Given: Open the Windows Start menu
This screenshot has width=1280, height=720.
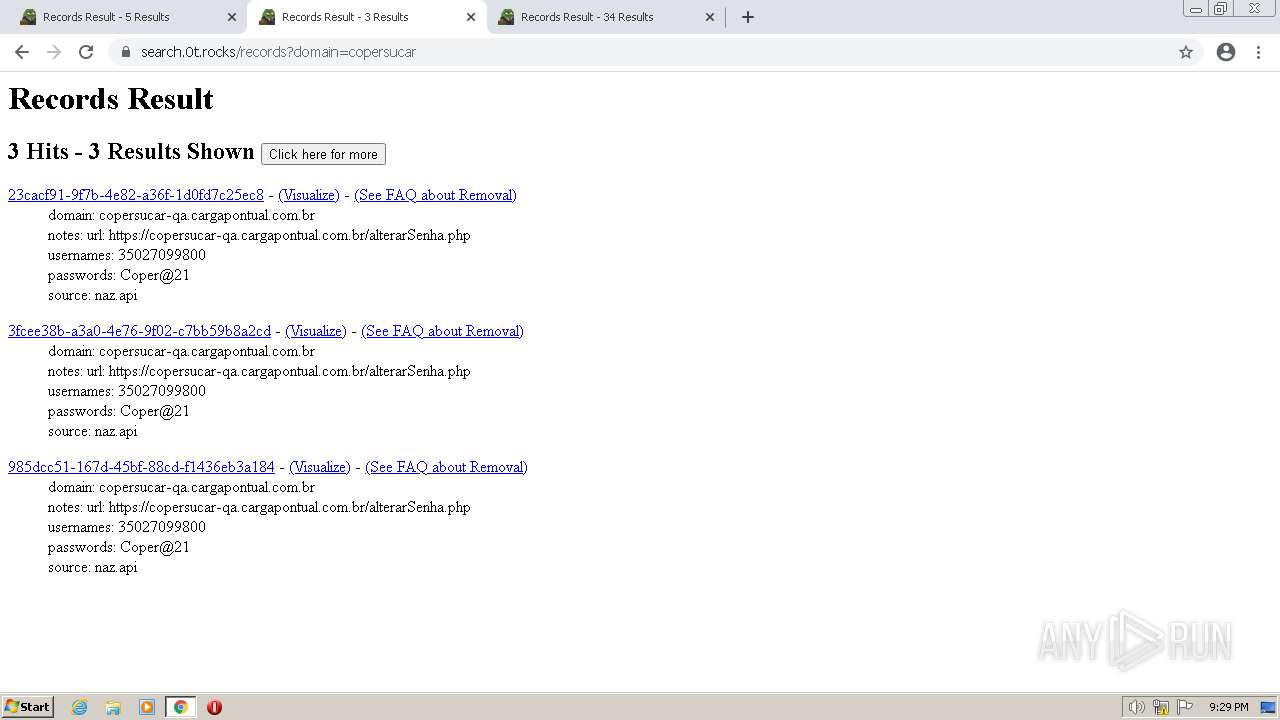Looking at the screenshot, I should point(28,707).
